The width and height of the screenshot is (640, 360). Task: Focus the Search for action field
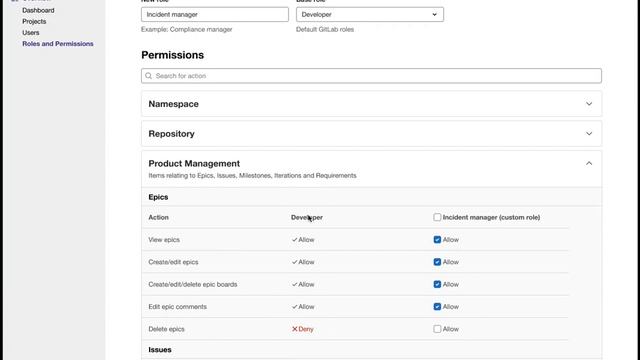pos(371,76)
